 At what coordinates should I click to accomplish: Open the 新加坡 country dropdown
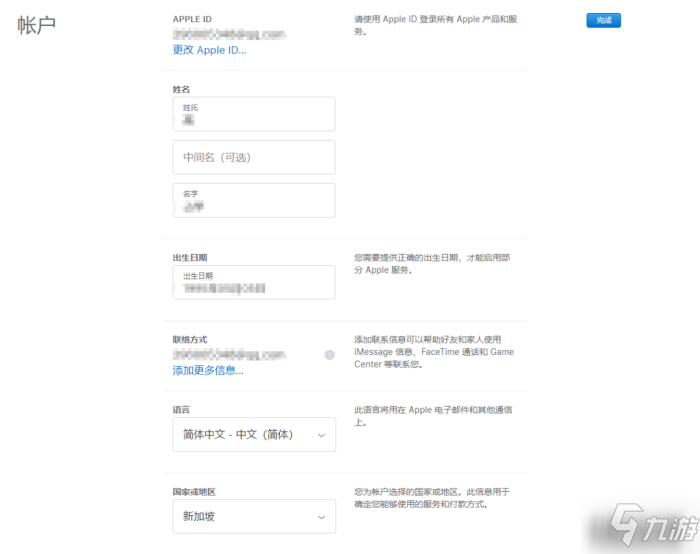click(254, 516)
